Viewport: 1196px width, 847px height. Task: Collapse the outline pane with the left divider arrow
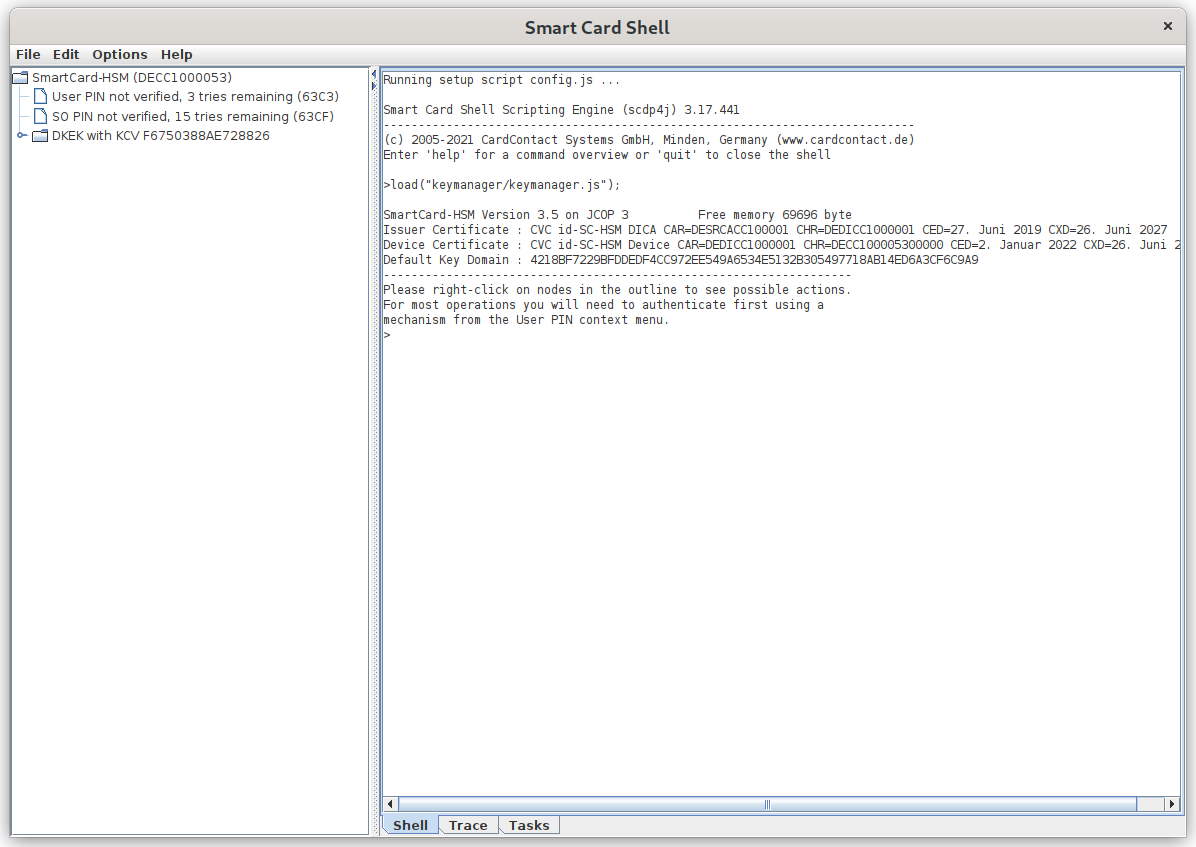[374, 74]
